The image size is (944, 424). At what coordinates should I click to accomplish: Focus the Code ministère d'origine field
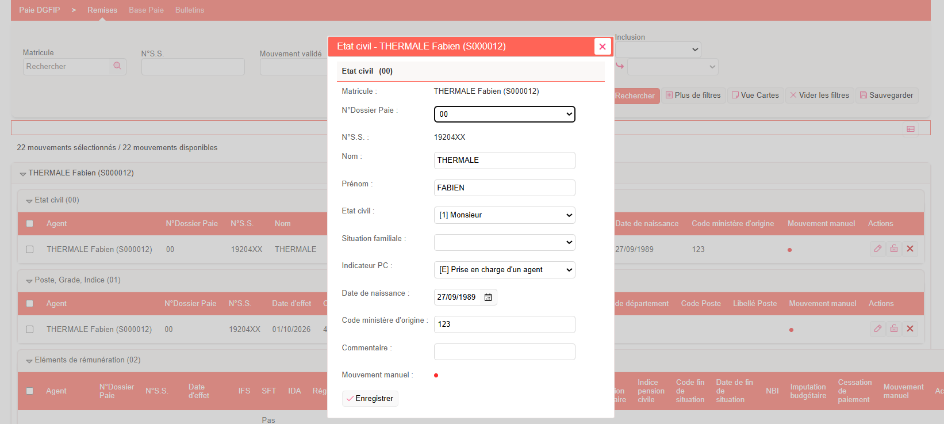(505, 324)
